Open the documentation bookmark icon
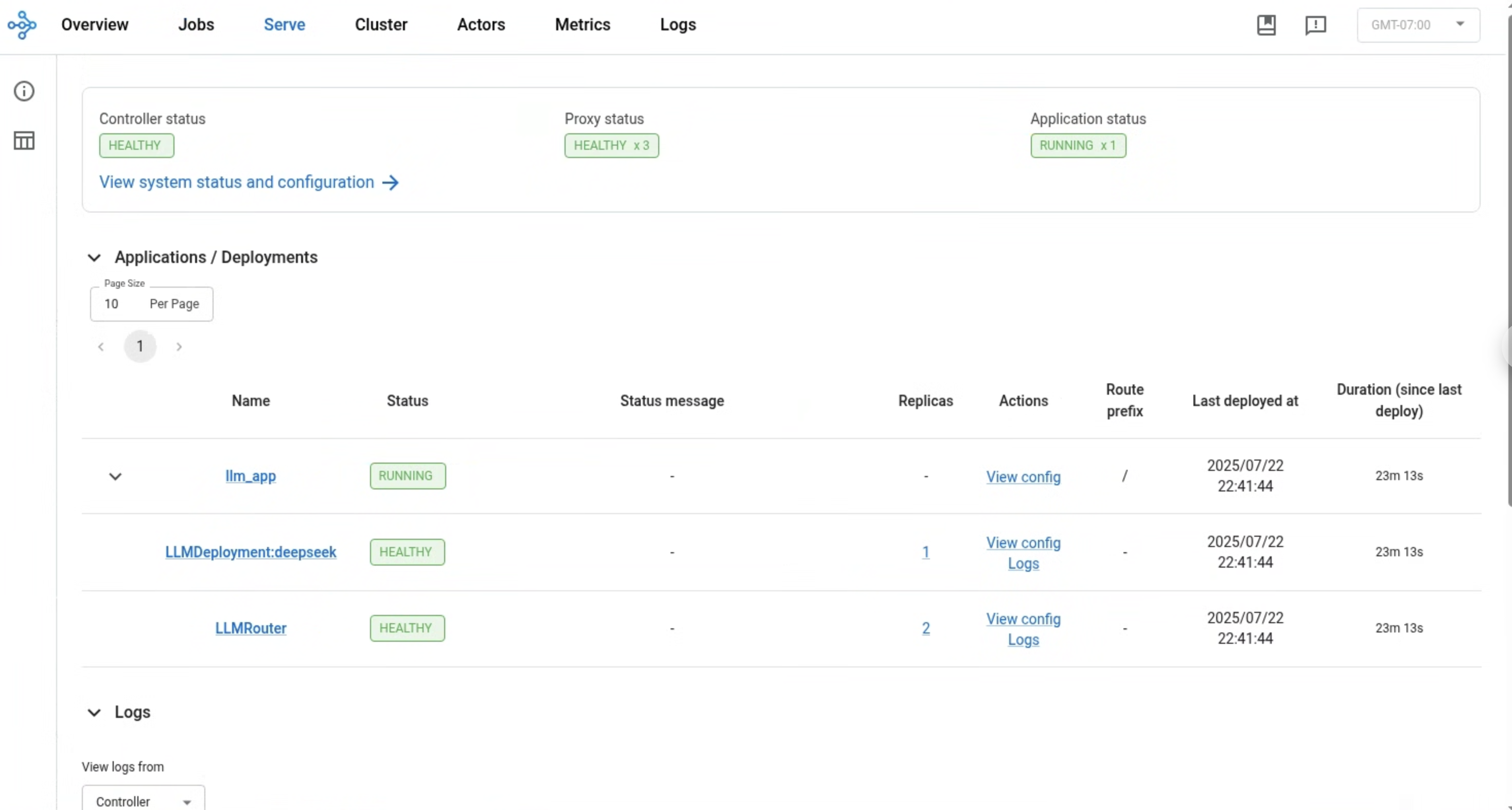 point(1266,25)
